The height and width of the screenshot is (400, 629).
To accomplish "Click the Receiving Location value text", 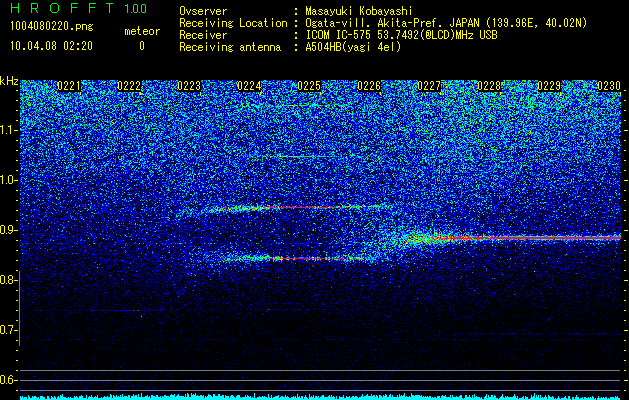I will [x=446, y=23].
